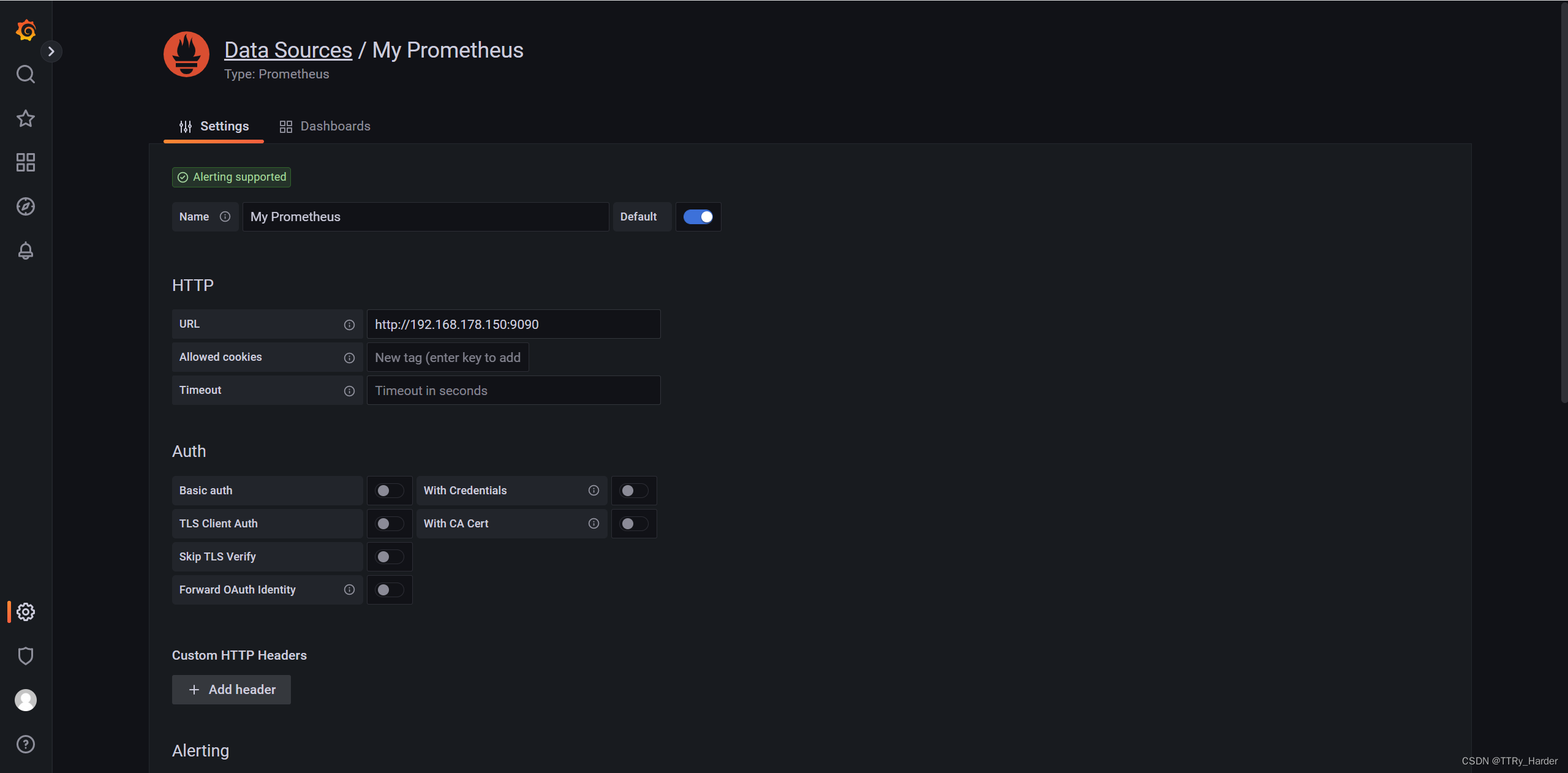Screen dimensions: 1568x773
Task: Open the search magnifier in sidebar
Action: (26, 74)
